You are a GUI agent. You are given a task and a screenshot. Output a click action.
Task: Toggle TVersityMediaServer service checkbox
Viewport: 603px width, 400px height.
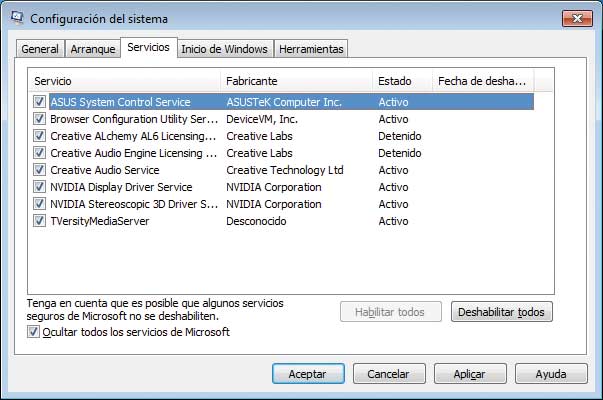click(x=39, y=221)
